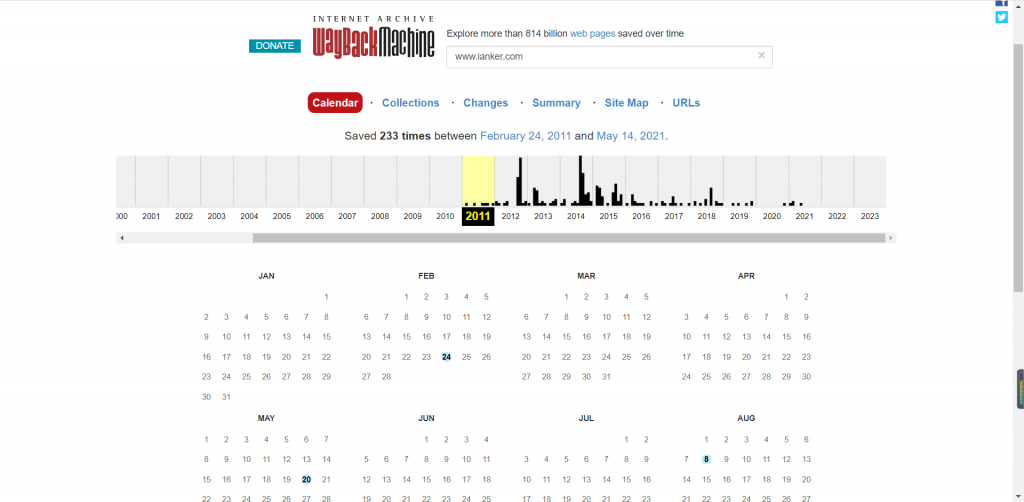This screenshot has height=502, width=1024.
Task: Click the horizontal timeline scrollbar thumb
Action: pos(569,238)
